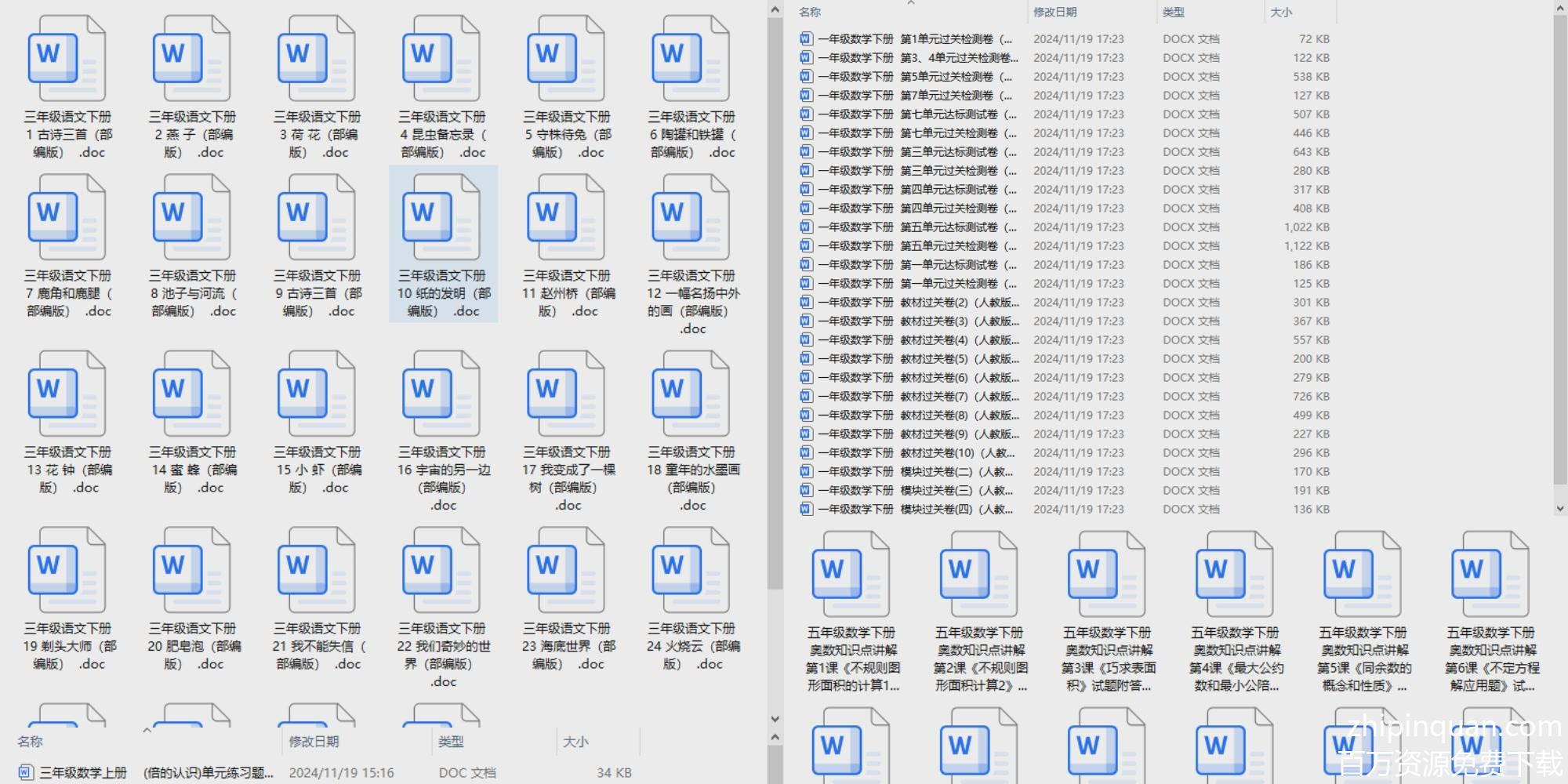
Task: Click the 1,122 KB size cell
Action: pos(1307,245)
